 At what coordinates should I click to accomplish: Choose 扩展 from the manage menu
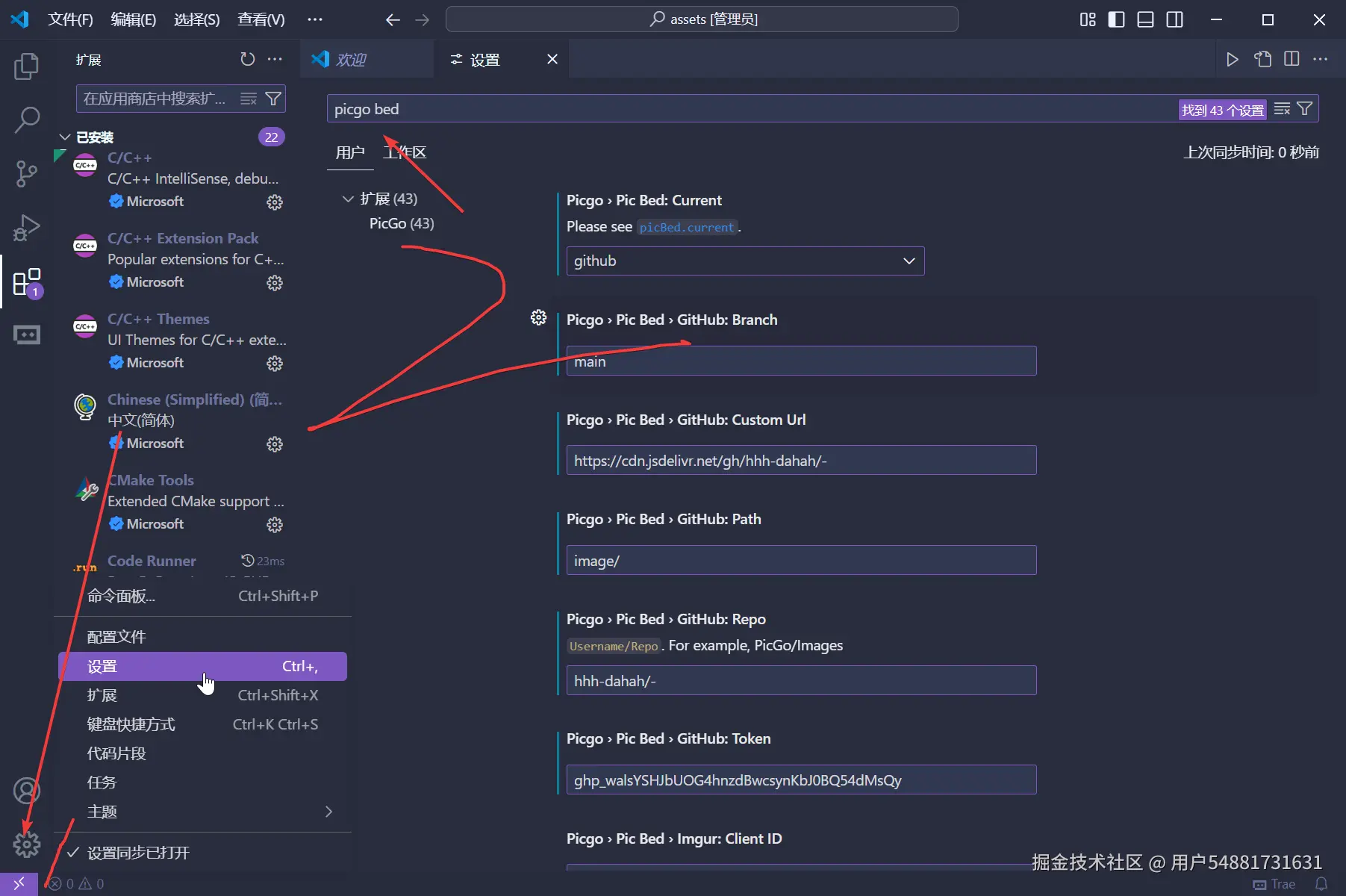pos(203,695)
